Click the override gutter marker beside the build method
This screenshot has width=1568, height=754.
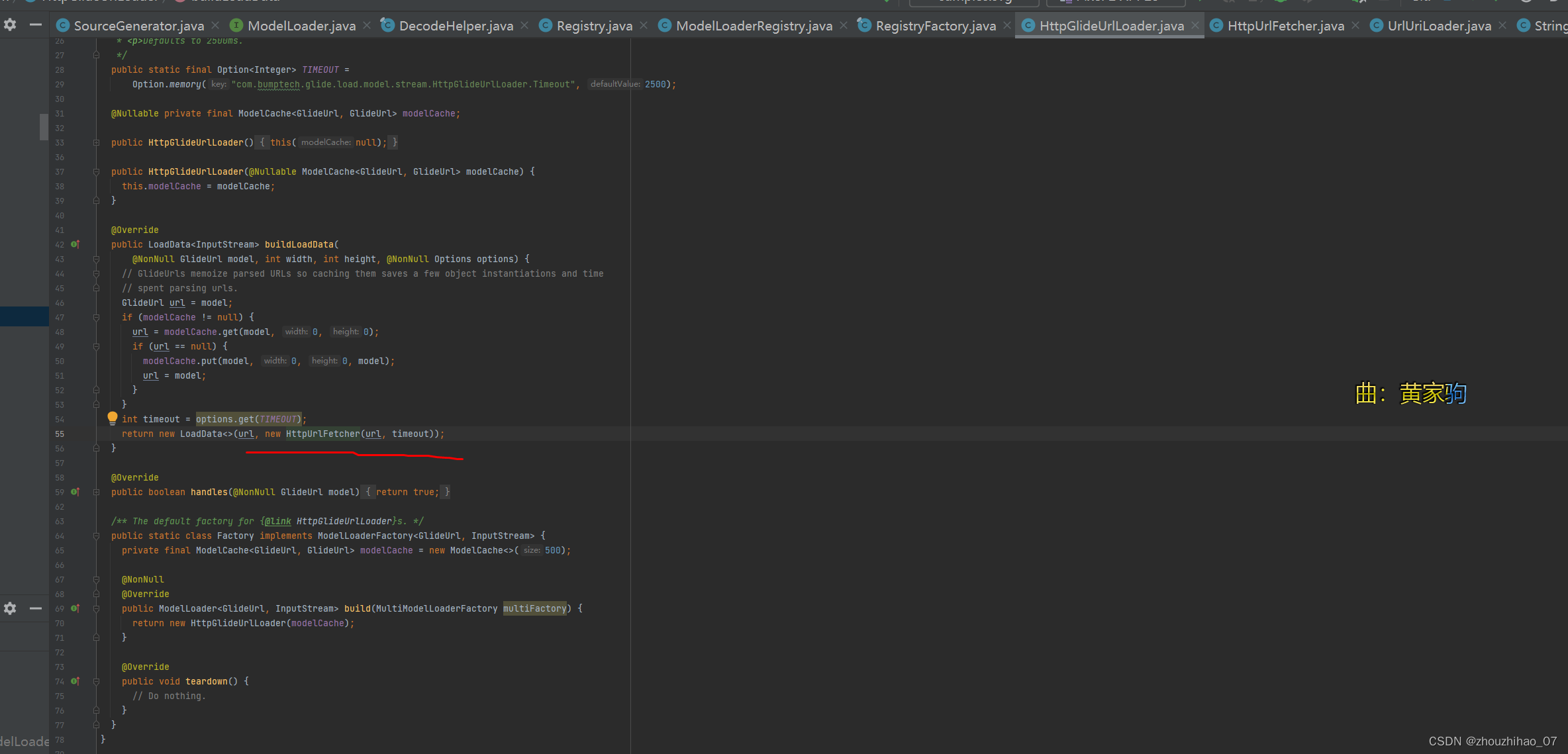point(75,608)
